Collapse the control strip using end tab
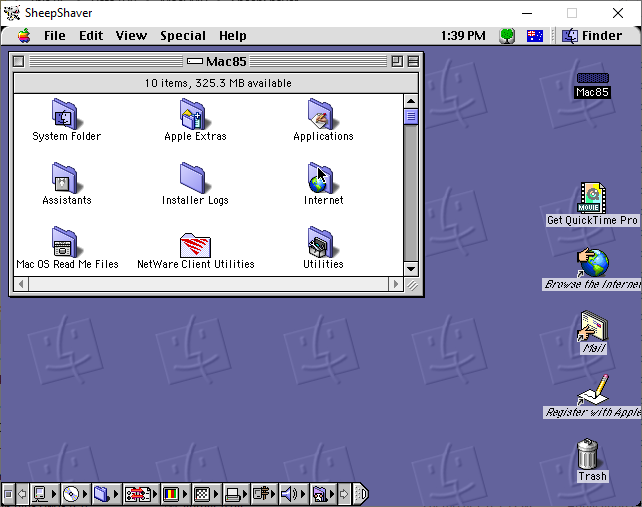The image size is (642, 507). pos(361,494)
